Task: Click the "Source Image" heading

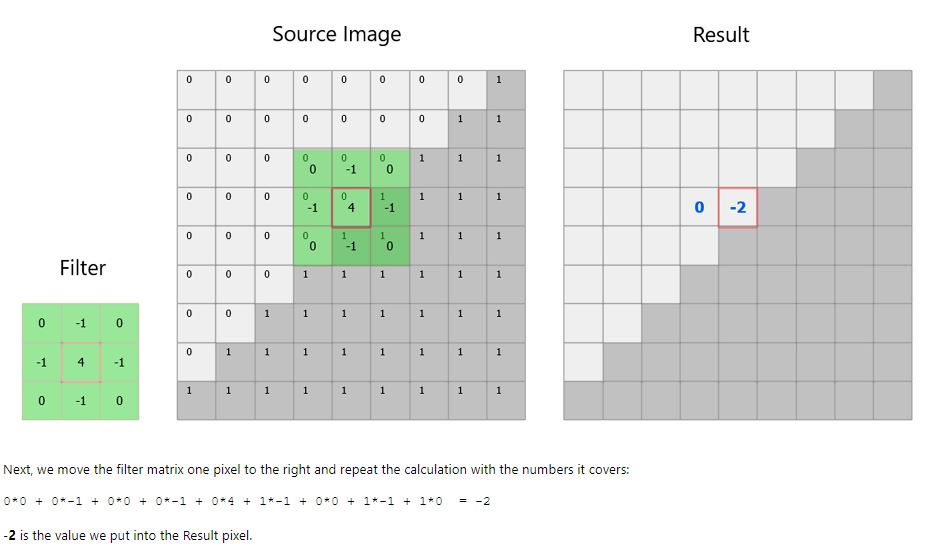Action: pos(336,34)
